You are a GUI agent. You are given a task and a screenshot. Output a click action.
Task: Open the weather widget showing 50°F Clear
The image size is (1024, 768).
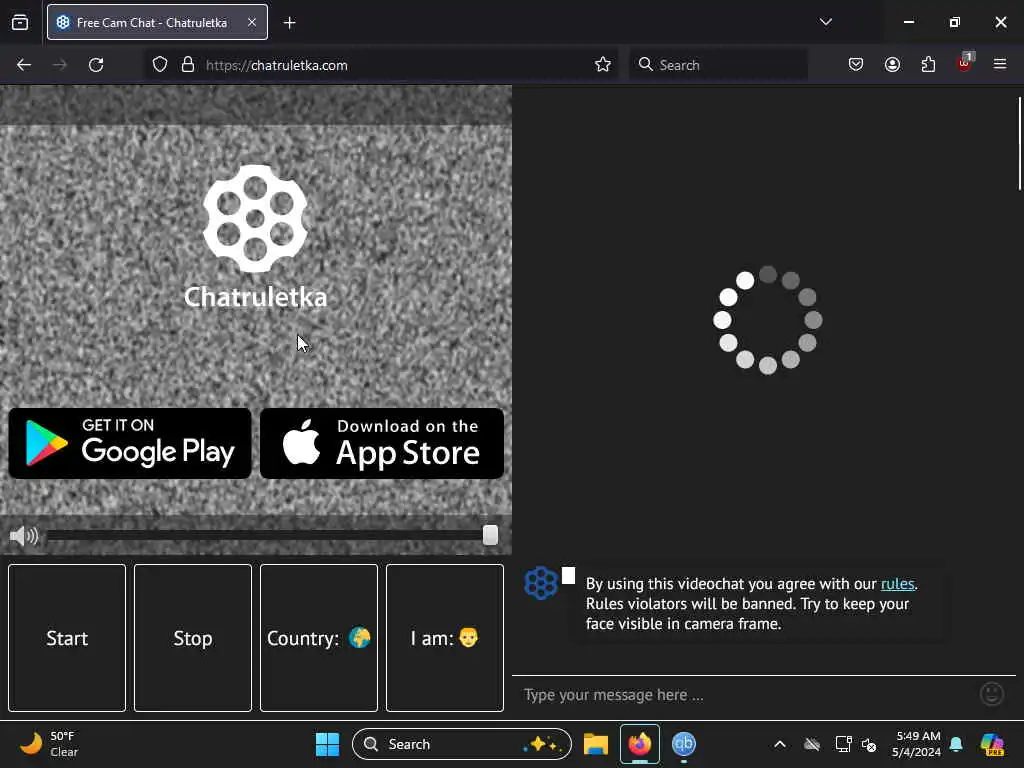[x=49, y=744]
